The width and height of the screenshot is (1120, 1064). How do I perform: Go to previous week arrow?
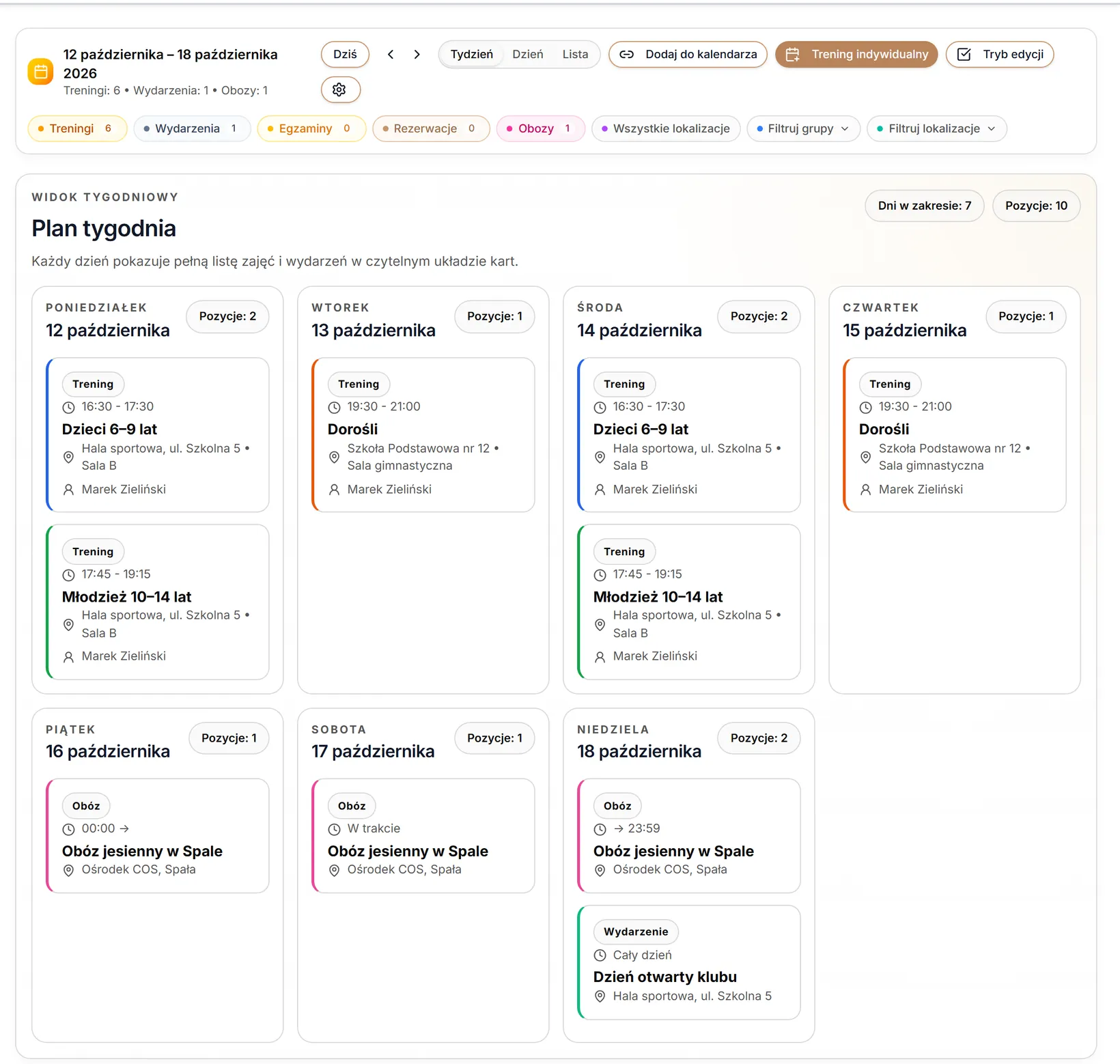point(391,55)
